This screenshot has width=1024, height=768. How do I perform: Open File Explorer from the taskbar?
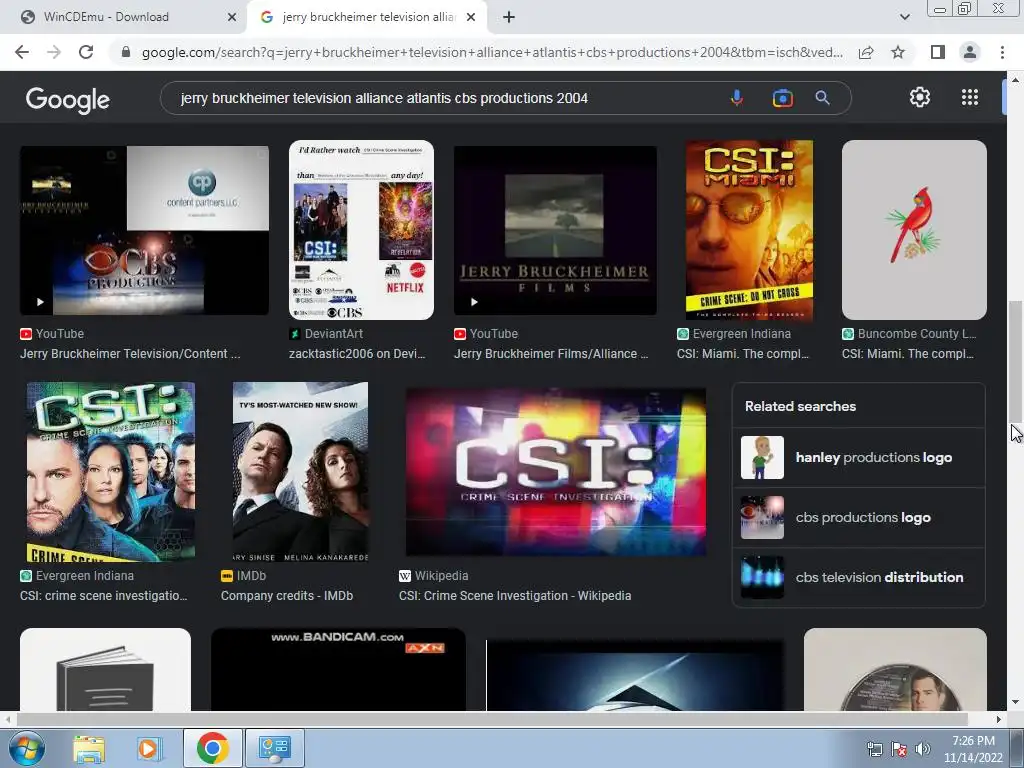89,748
